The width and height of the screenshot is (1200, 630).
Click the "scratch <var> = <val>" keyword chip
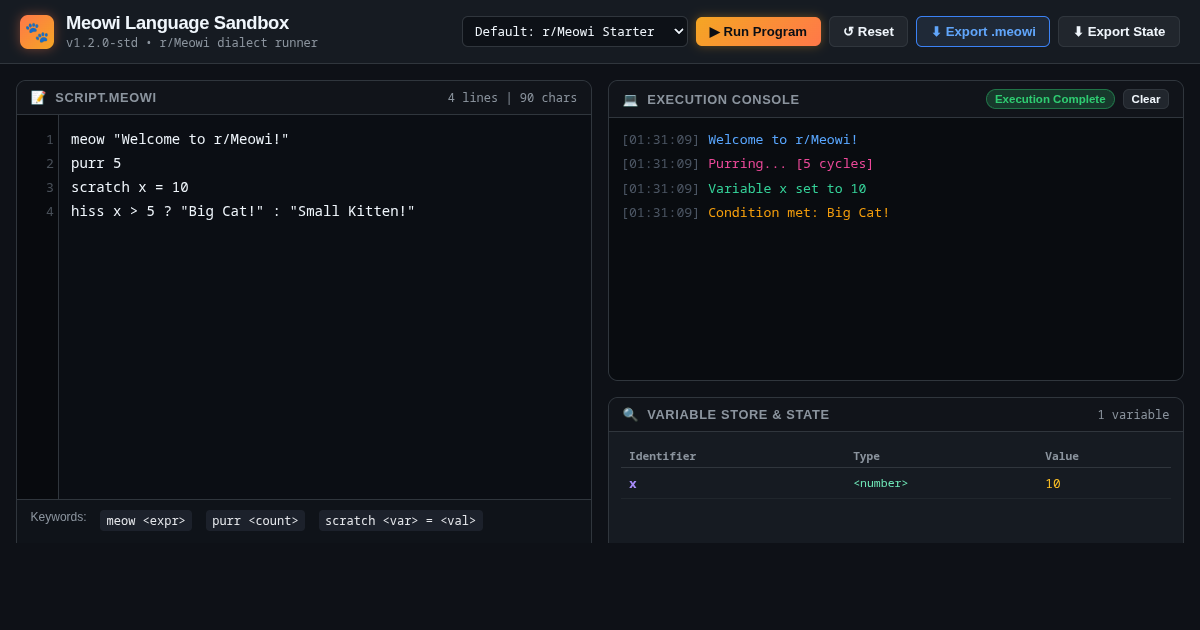pos(401,520)
